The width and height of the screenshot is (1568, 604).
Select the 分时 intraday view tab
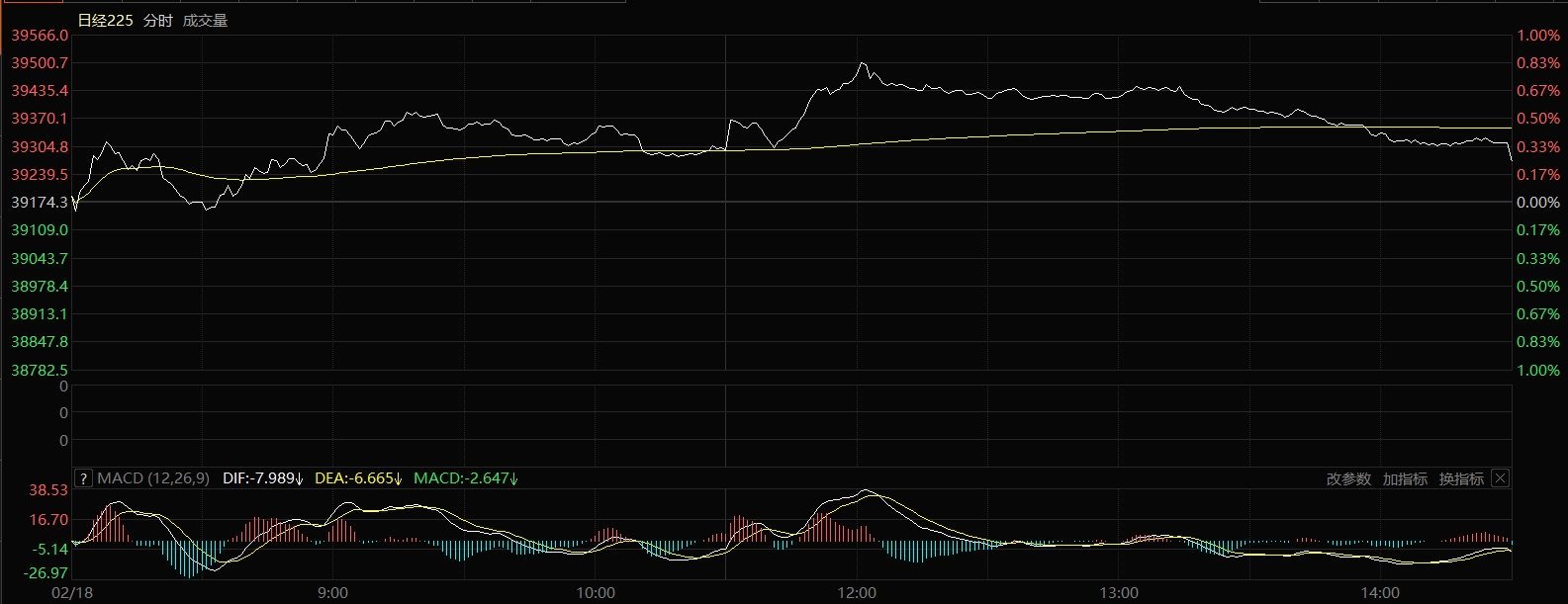[x=157, y=21]
